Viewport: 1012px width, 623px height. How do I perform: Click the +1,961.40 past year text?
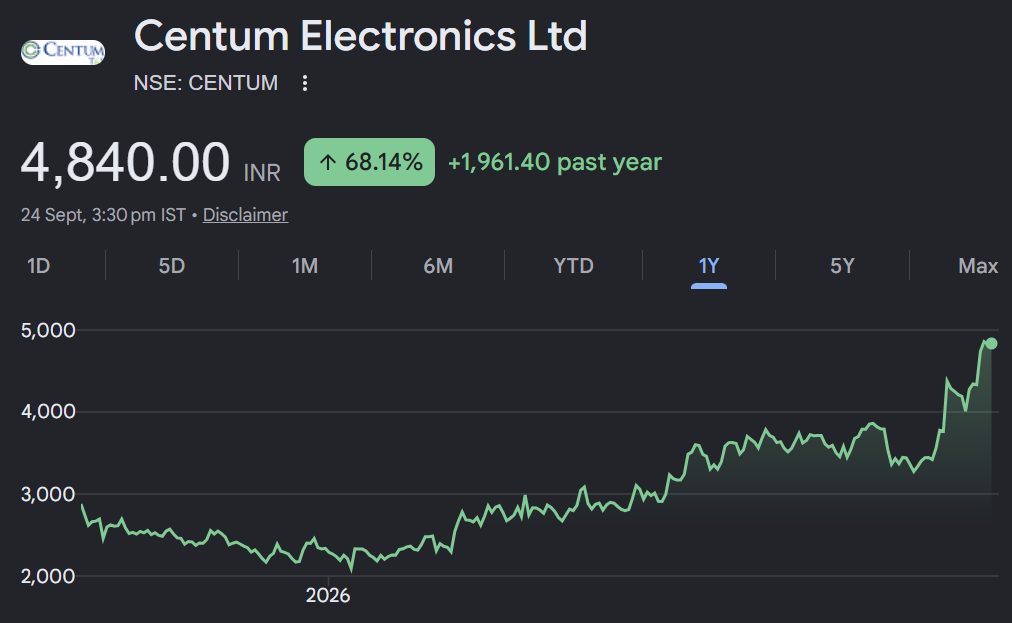[555, 162]
